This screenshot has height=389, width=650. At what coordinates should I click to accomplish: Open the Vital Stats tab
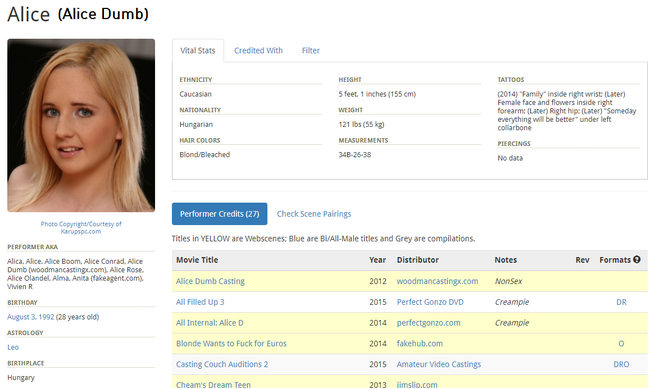pos(198,51)
